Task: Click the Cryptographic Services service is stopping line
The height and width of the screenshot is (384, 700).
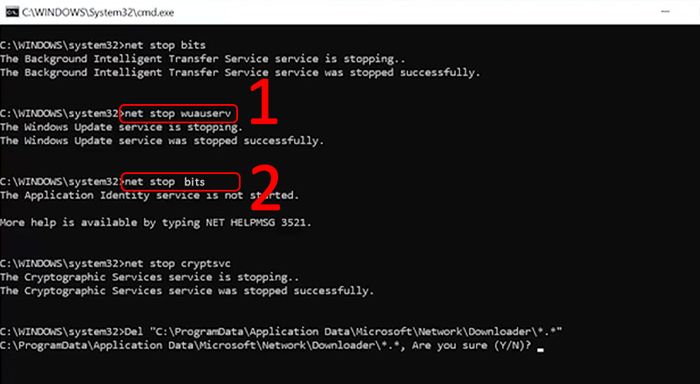Action: point(150,277)
